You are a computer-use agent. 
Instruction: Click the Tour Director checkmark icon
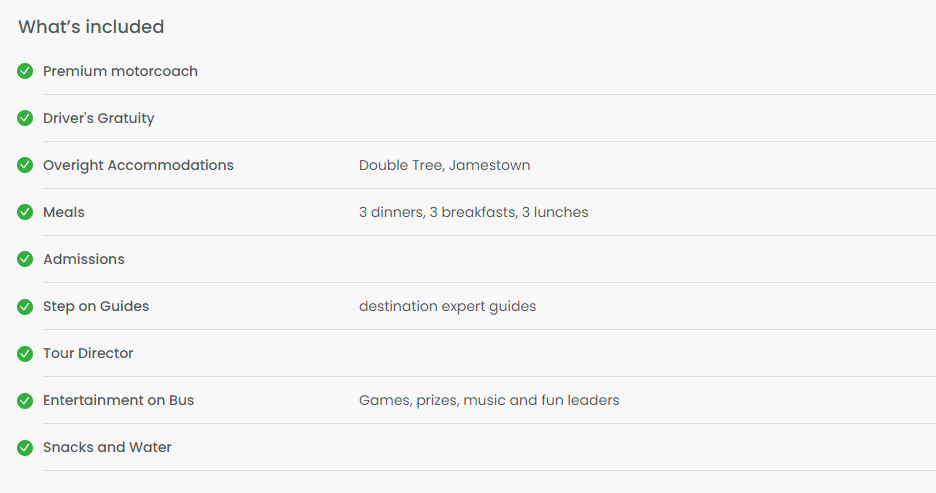25,353
